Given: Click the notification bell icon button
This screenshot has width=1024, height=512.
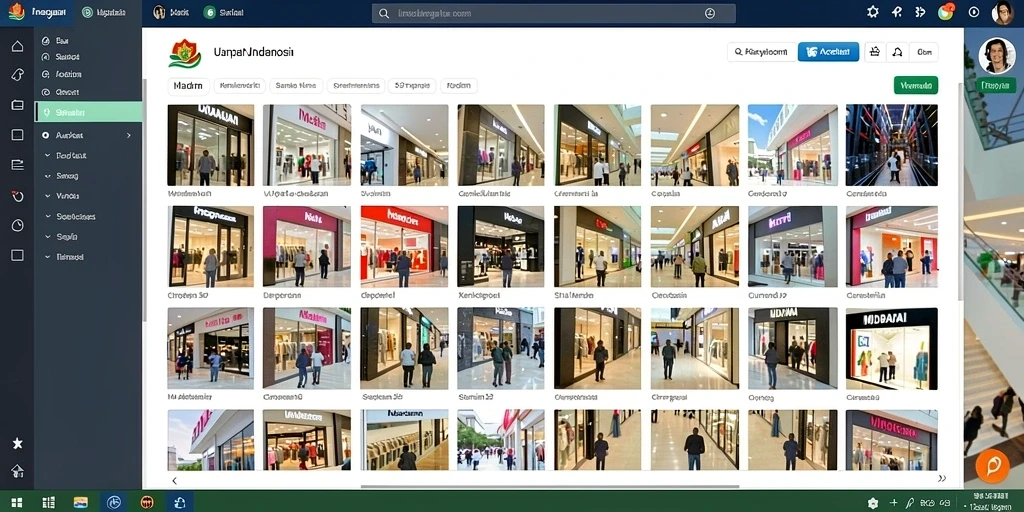Looking at the screenshot, I should click(x=897, y=52).
